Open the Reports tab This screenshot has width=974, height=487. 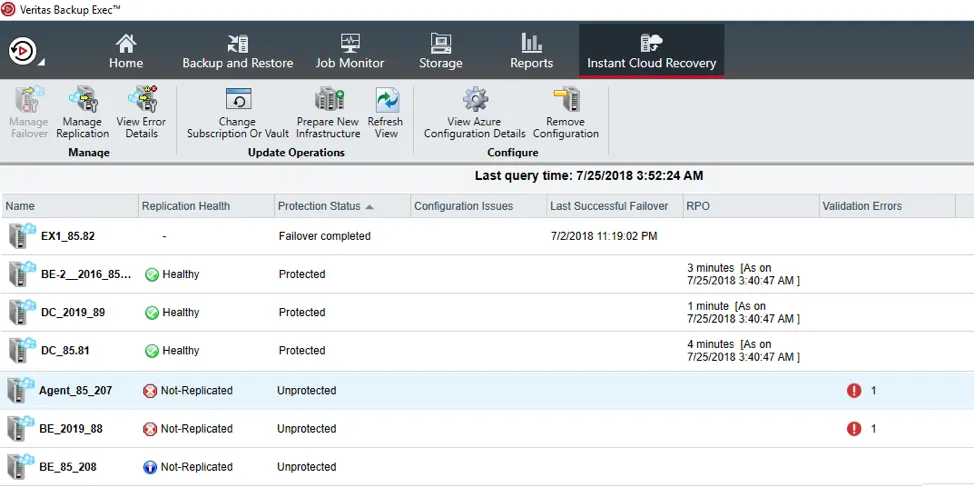[531, 51]
